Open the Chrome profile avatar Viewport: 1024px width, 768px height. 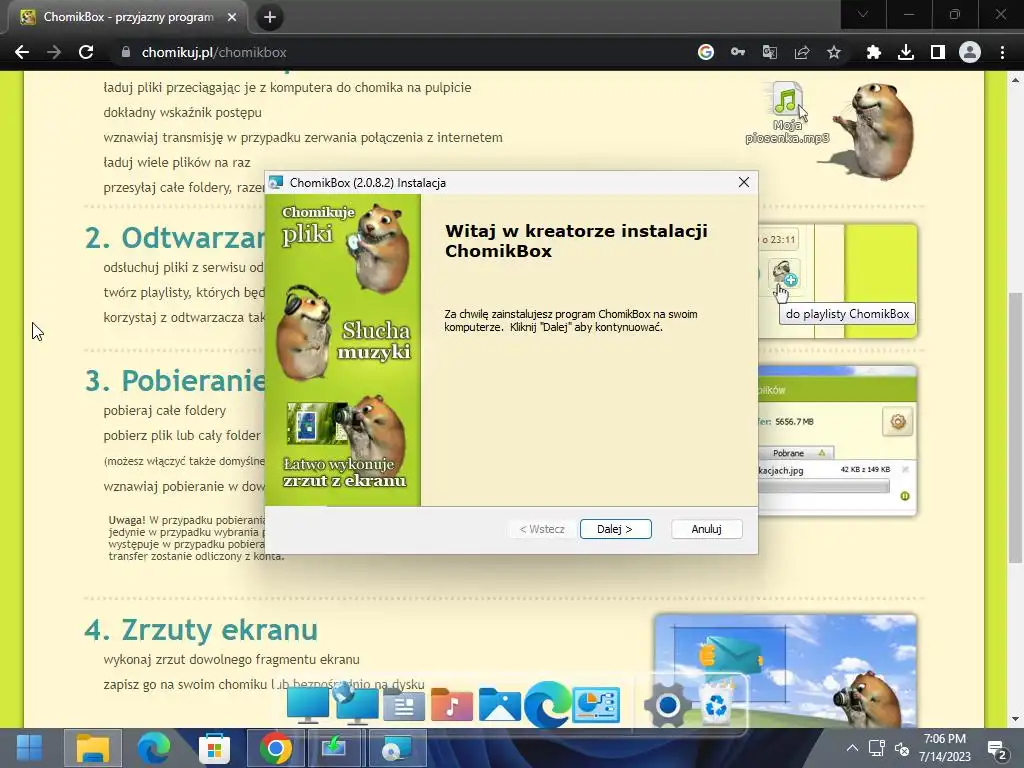pyautogui.click(x=969, y=52)
